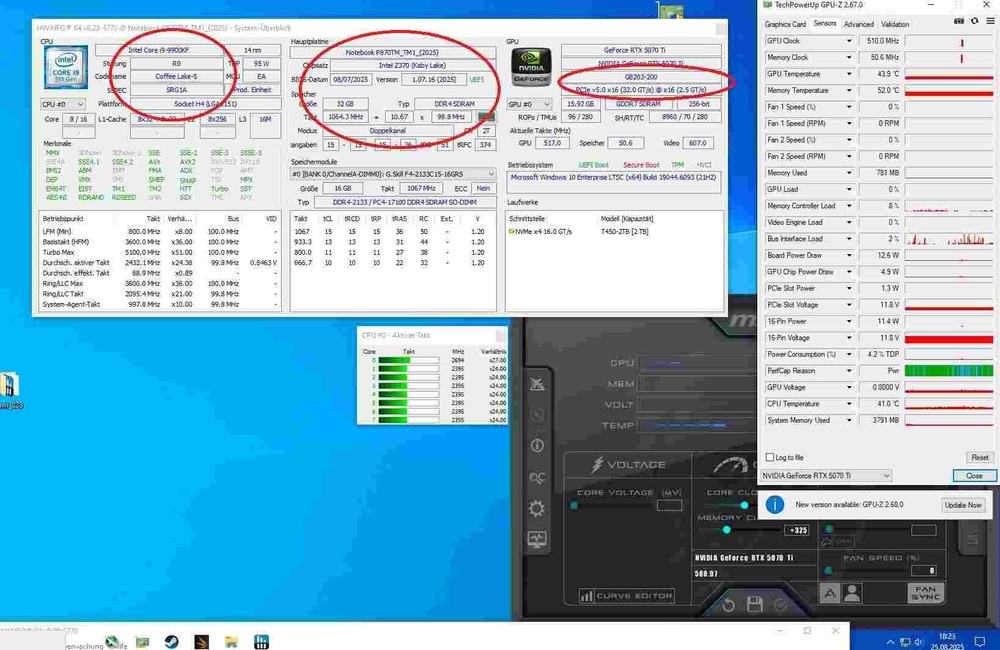Click the Reset button in GPU-Z
1000x650 pixels.
pos(980,457)
